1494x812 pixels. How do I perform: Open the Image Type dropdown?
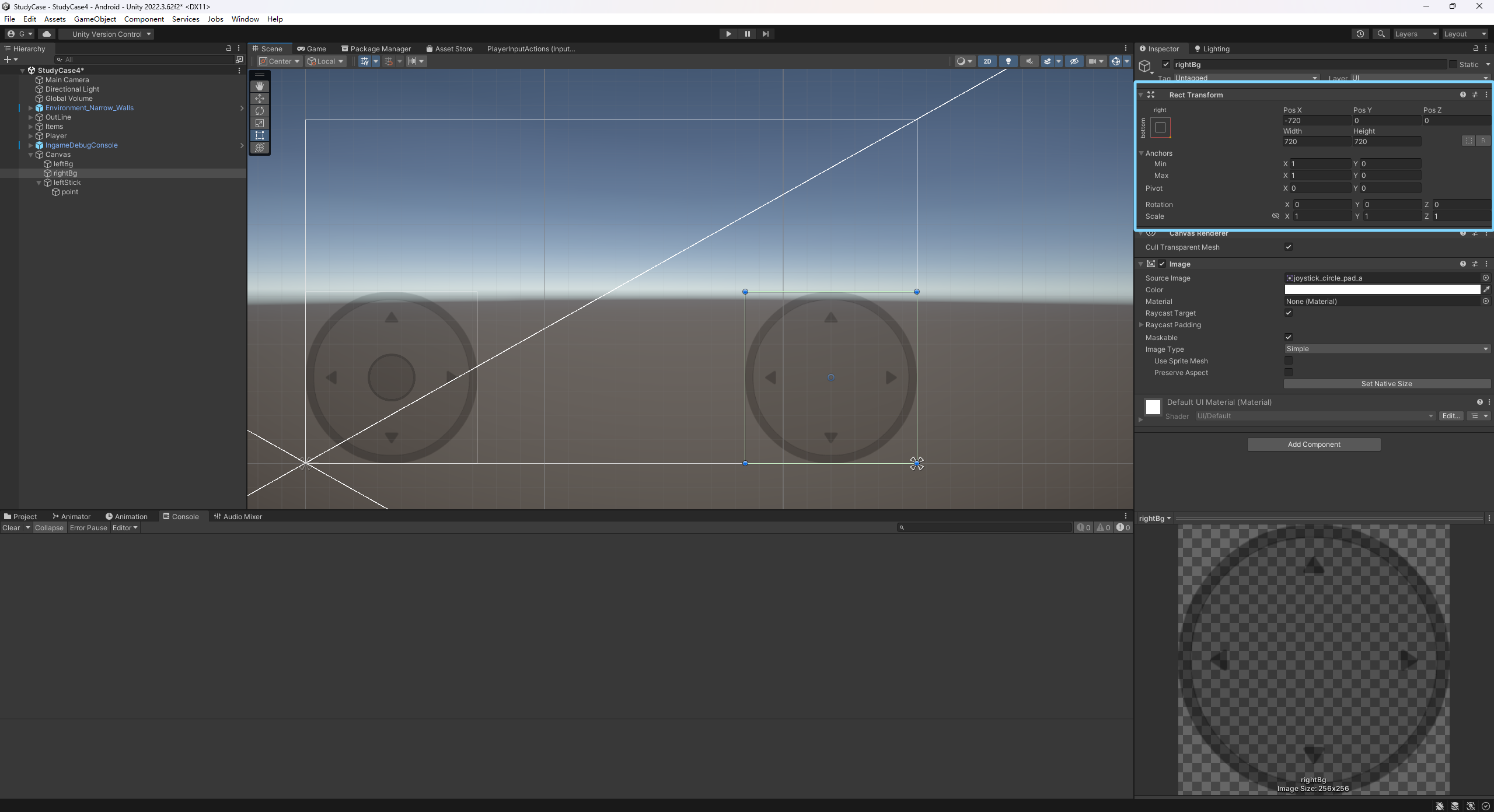[x=1387, y=349]
